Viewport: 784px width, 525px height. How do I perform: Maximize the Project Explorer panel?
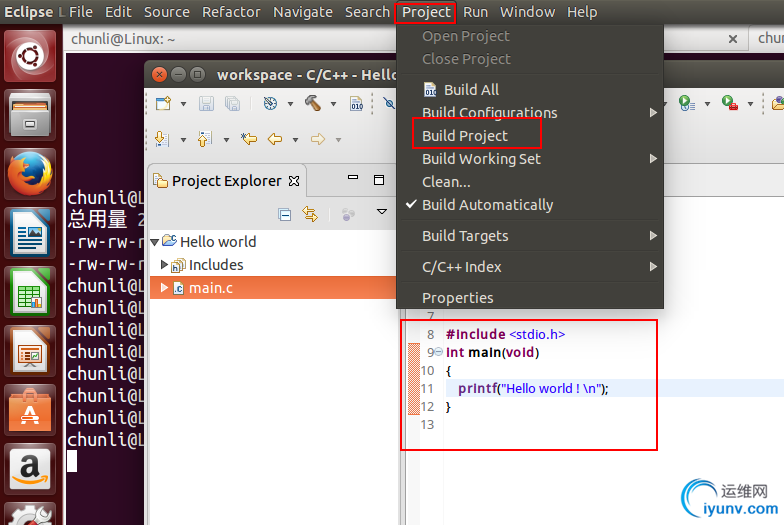click(379, 180)
